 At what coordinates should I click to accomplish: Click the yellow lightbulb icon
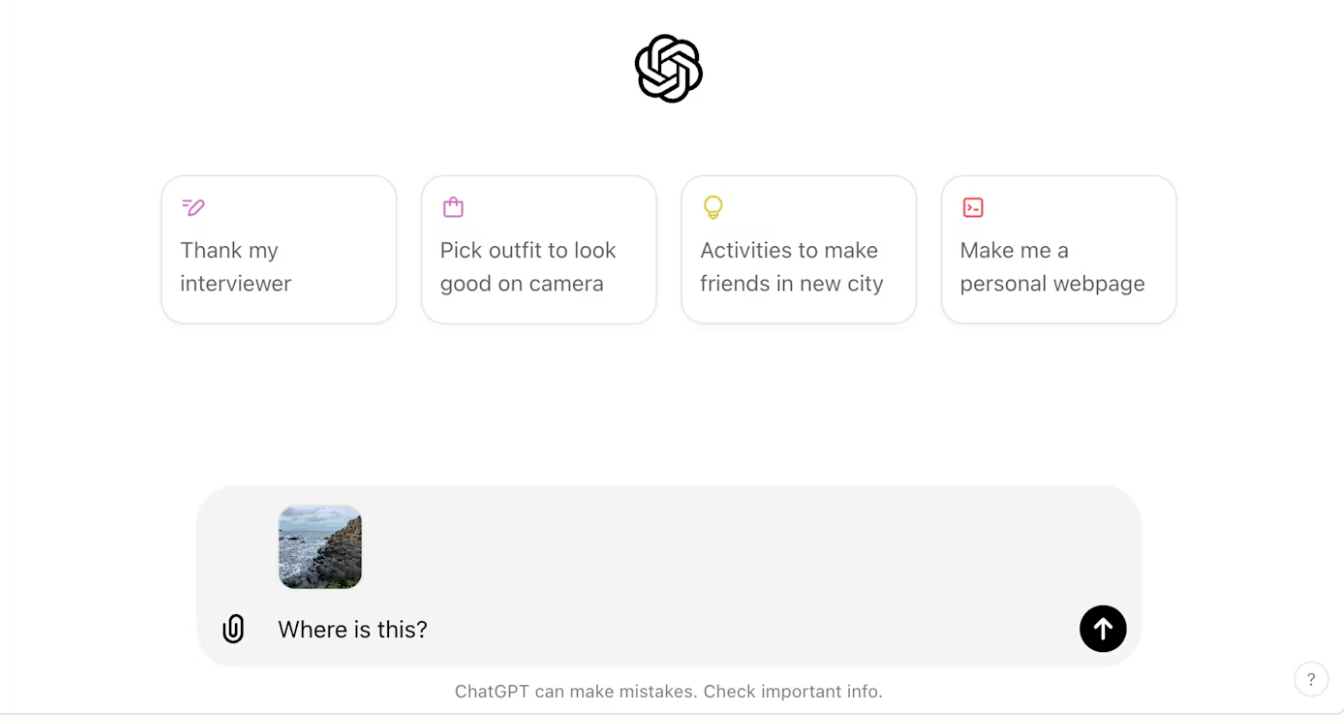(x=713, y=207)
